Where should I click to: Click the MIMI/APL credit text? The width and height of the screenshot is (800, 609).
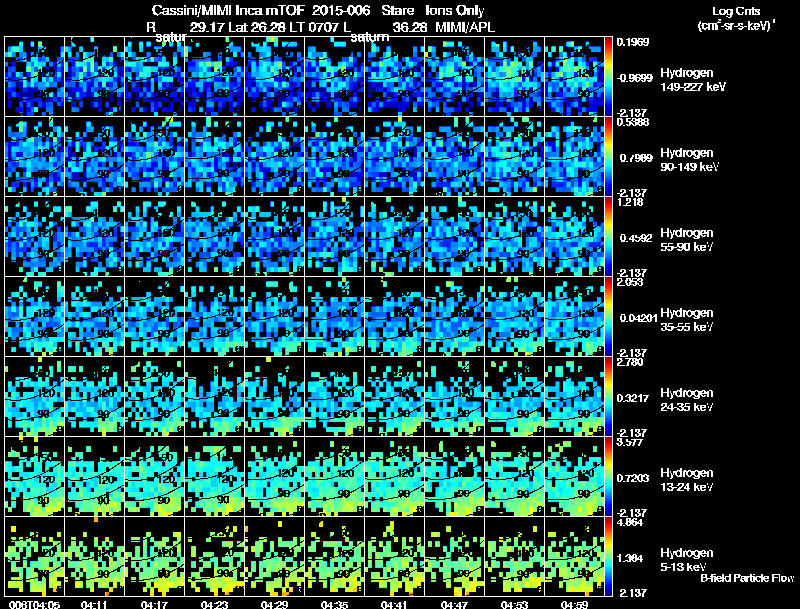tap(465, 27)
